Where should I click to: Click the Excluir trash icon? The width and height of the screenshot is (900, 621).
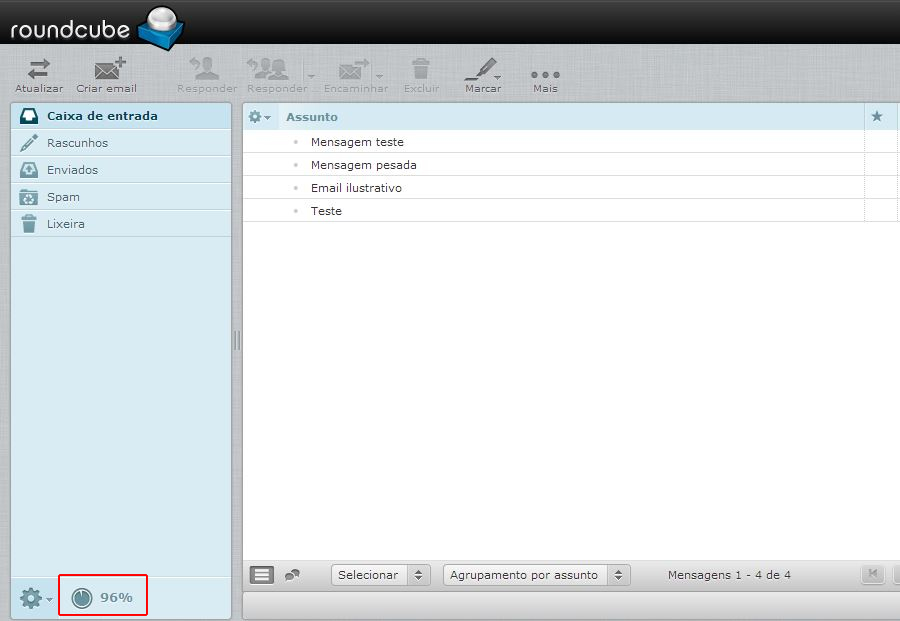(421, 74)
